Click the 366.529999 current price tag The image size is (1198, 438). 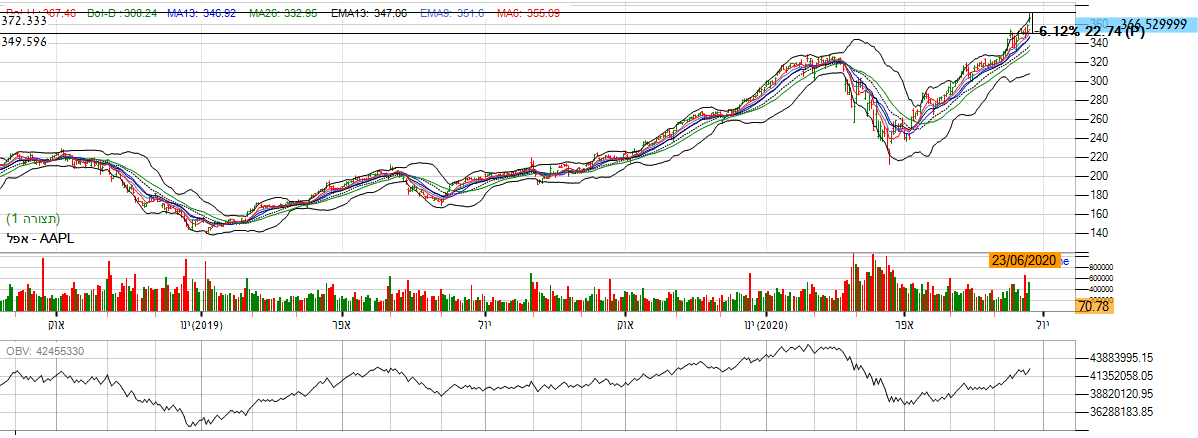[1157, 24]
